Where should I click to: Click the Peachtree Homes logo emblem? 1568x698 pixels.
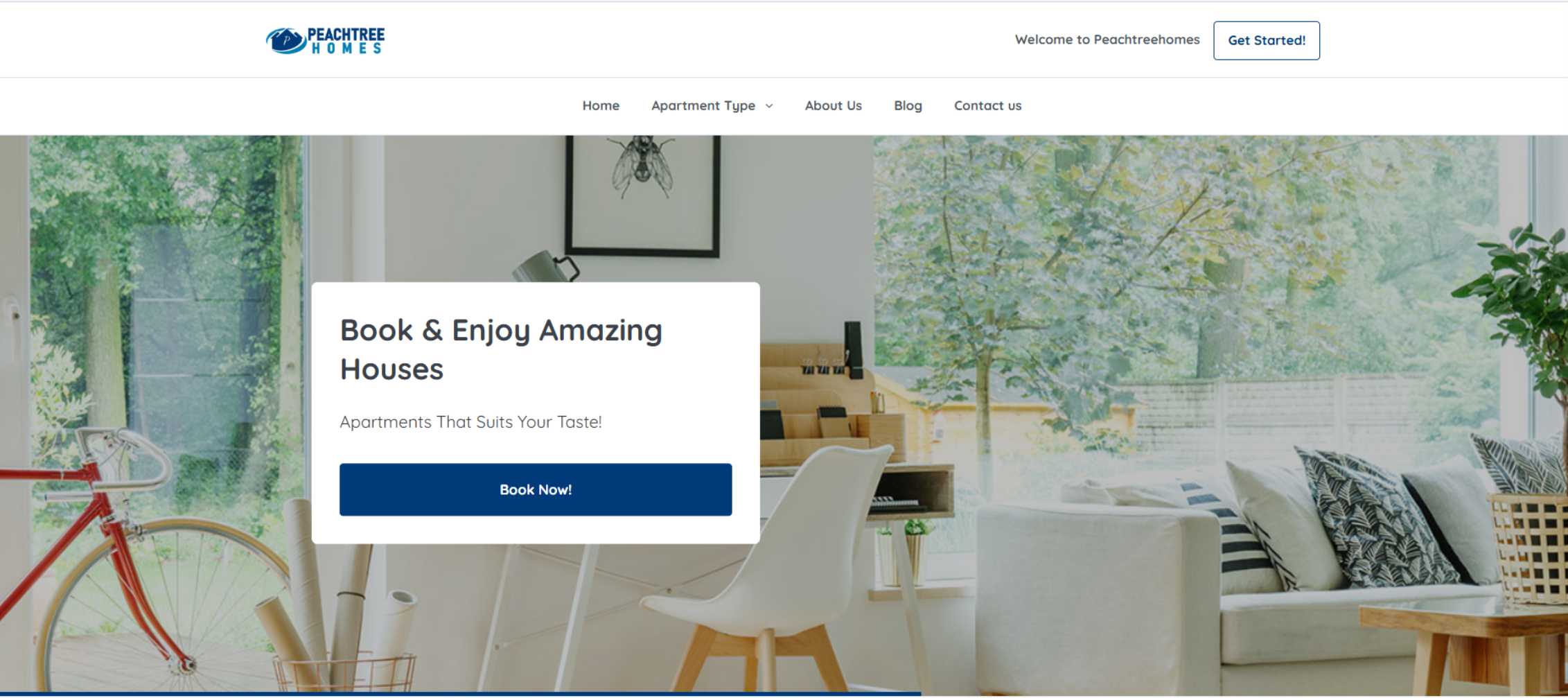(285, 41)
